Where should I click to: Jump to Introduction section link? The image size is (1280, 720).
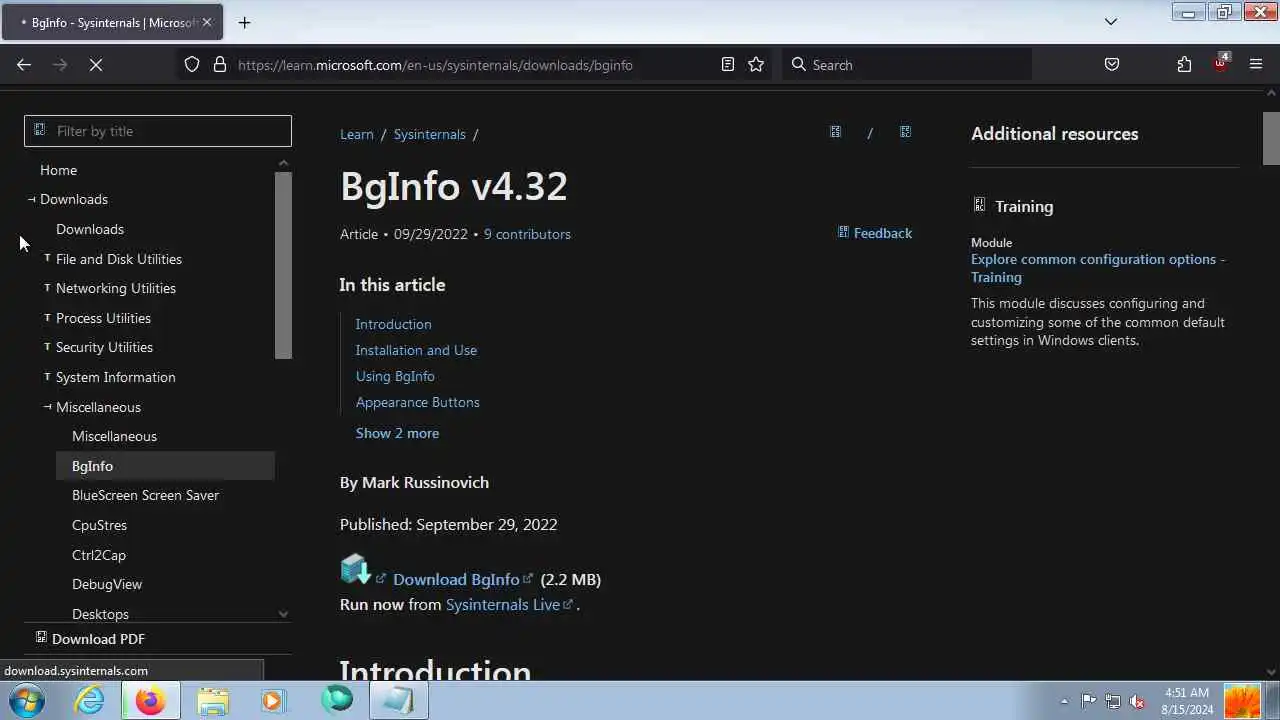[393, 324]
